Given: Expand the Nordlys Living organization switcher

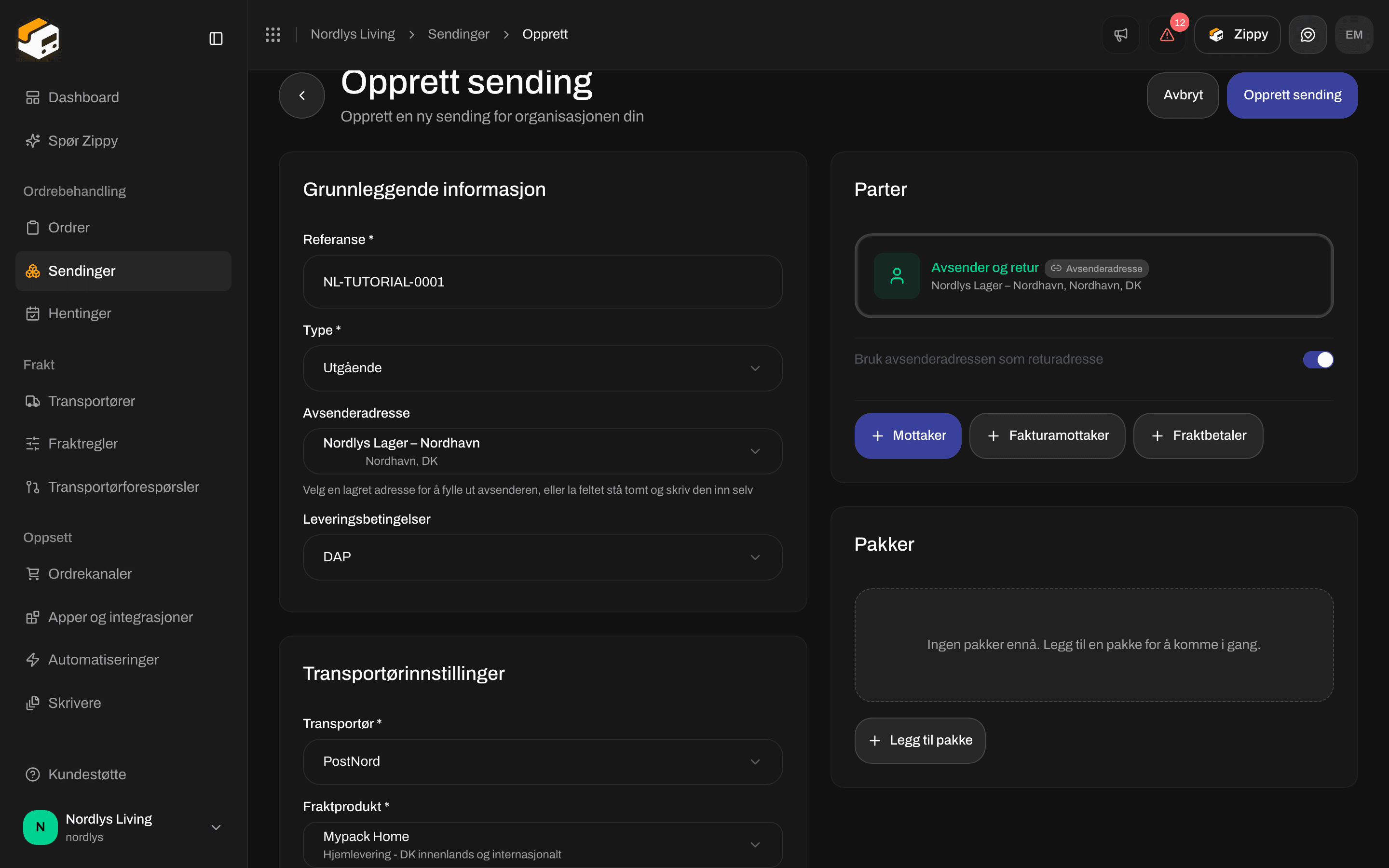Looking at the screenshot, I should click(123, 827).
